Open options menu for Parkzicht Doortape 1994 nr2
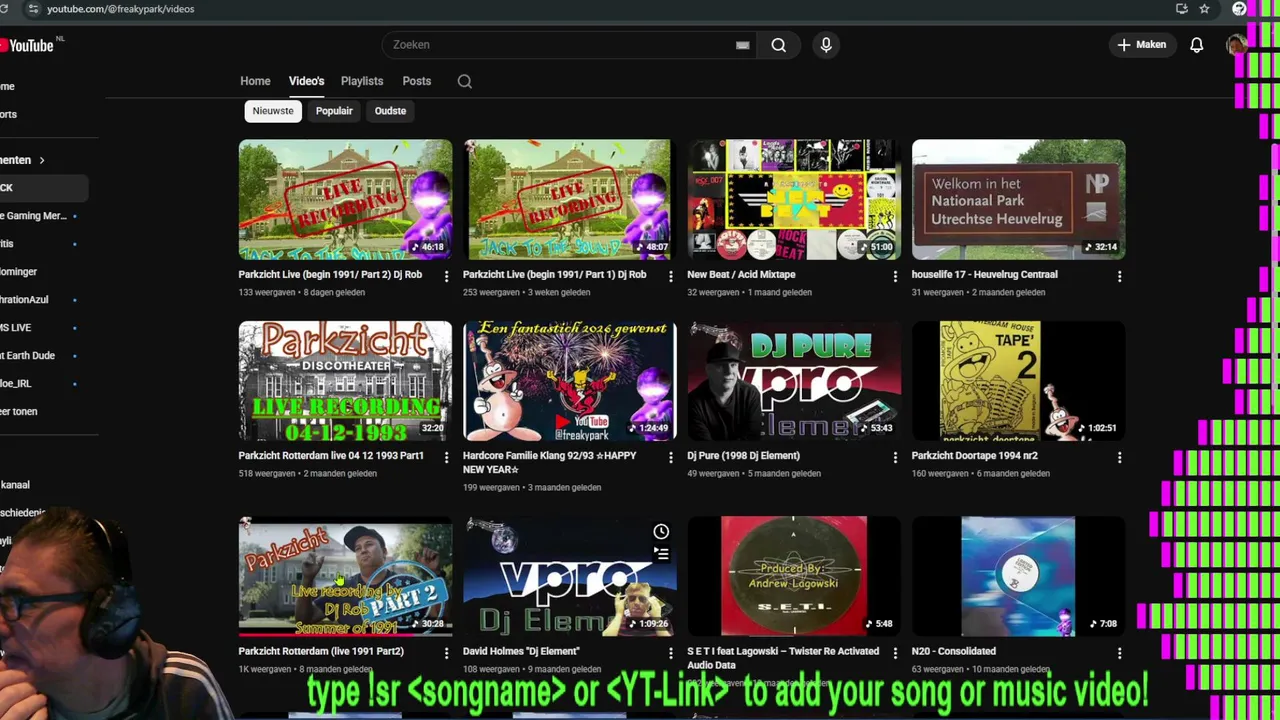 pyautogui.click(x=1119, y=457)
